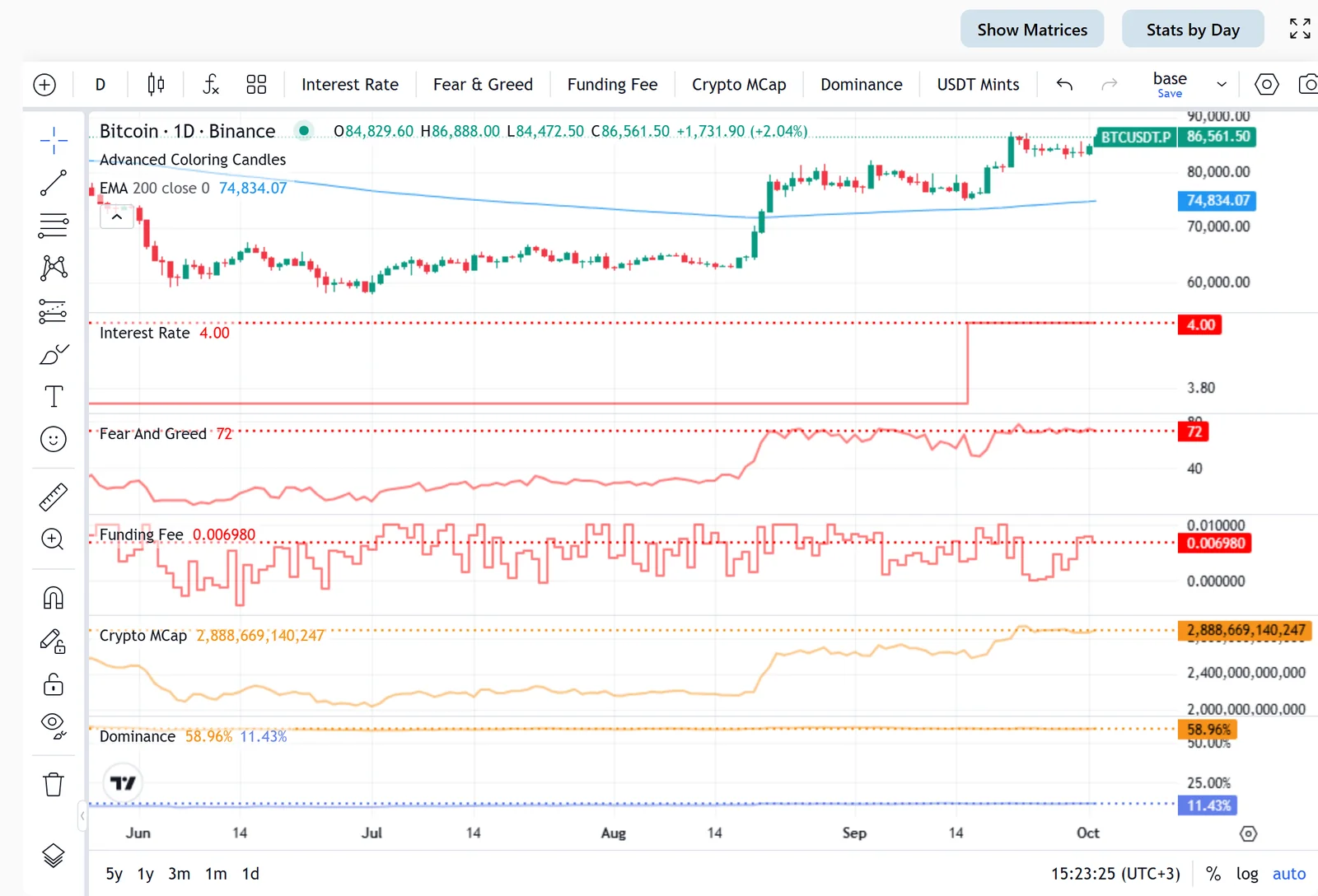Open the chart settings hexagon icon
Viewport: 1318px width, 896px height.
point(1267,84)
